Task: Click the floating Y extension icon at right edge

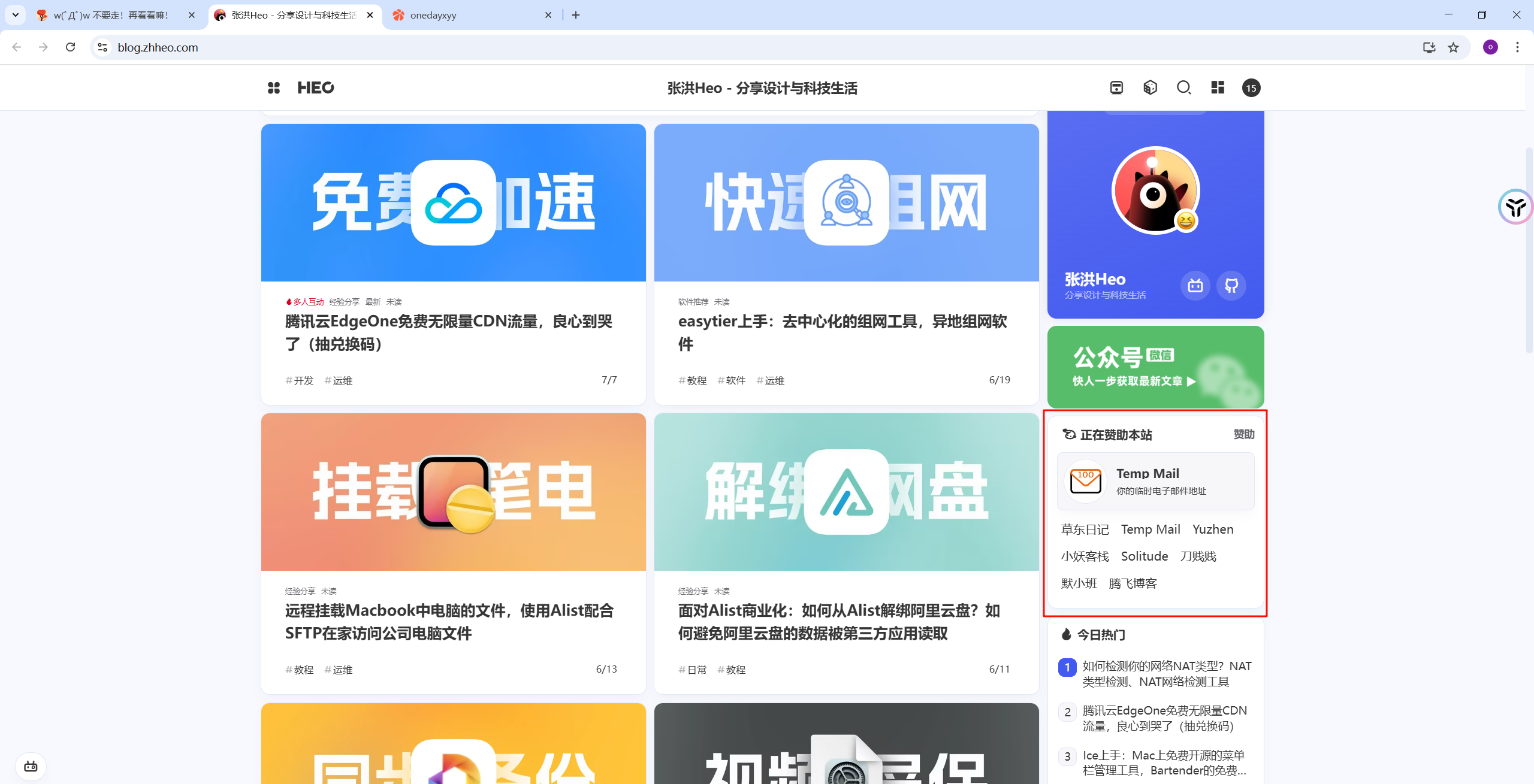Action: (x=1516, y=207)
